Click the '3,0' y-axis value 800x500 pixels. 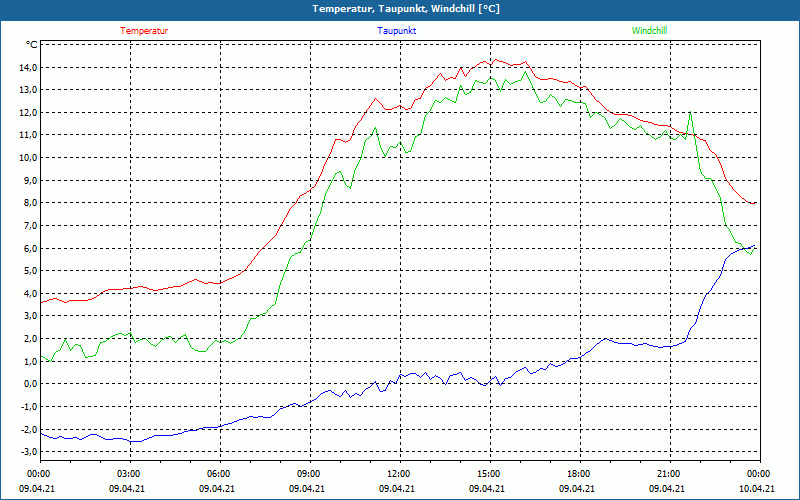tap(30, 316)
